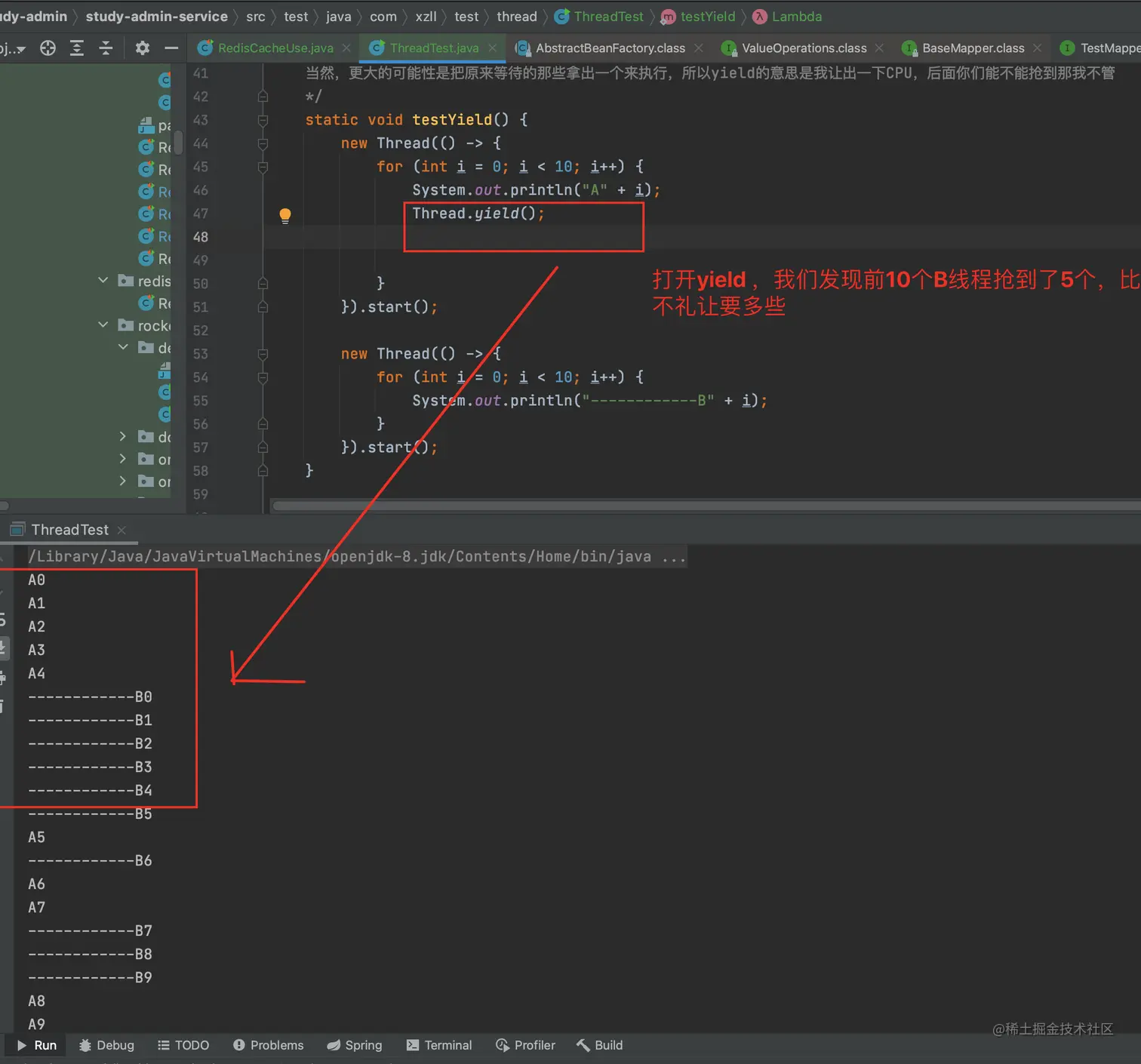This screenshot has height=1064, width=1141.
Task: Fold the first Thread lambda at line 44
Action: (x=263, y=143)
